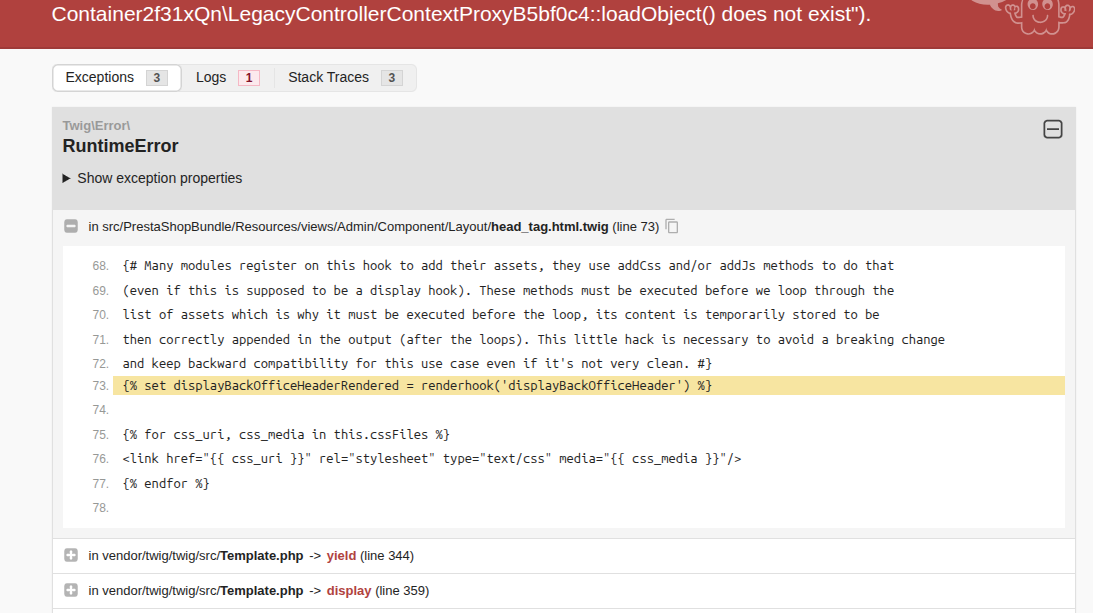Click the comment on line 68
This screenshot has width=1093, height=613.
click(x=508, y=266)
